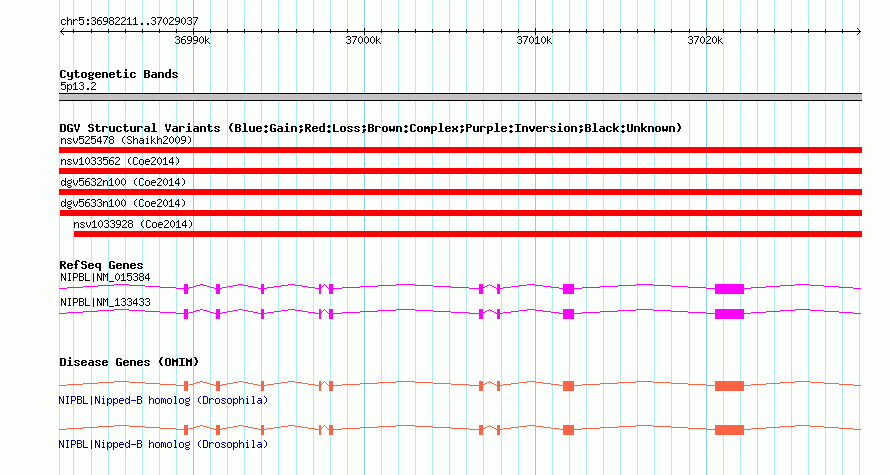The image size is (890, 475).
Task: Click the largest orange exon in second OMIM row
Action: click(729, 430)
